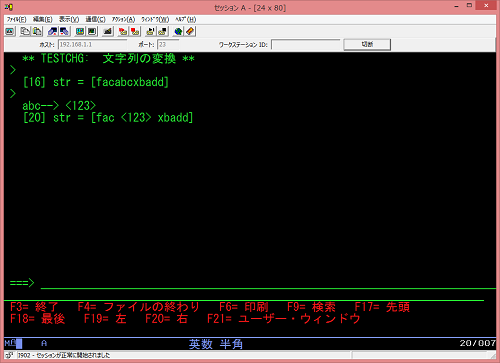Click the ワークステーション ID: label

tap(243, 44)
